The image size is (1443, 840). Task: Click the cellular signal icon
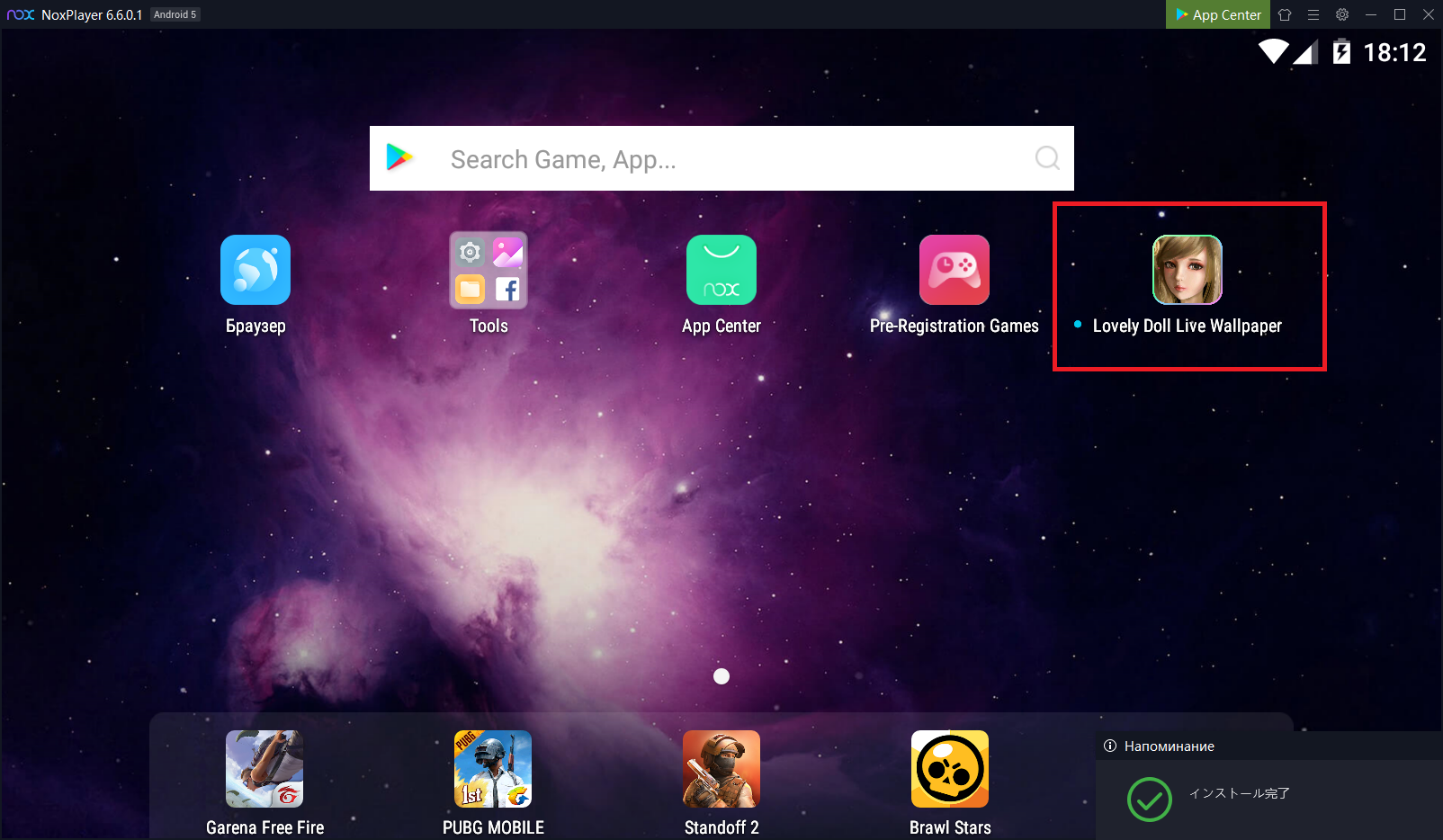(1306, 52)
